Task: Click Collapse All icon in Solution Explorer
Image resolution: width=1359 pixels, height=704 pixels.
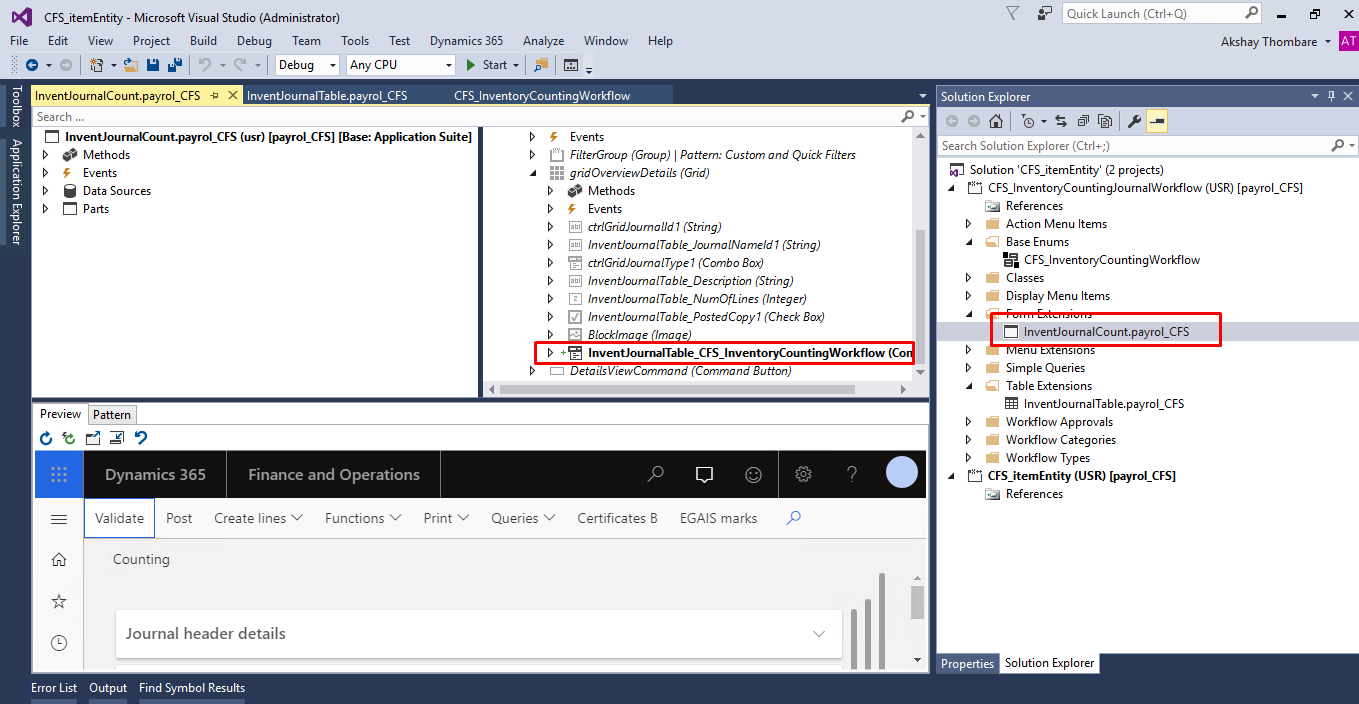Action: (1083, 121)
